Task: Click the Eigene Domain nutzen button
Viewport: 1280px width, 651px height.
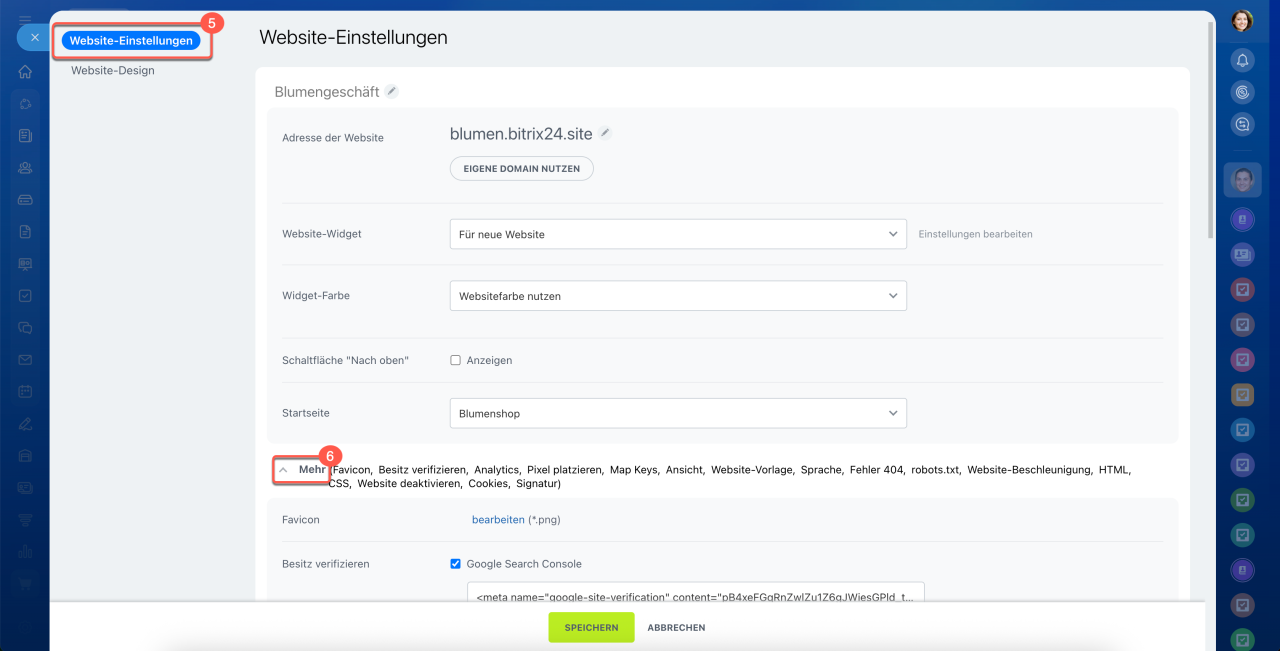Action: [521, 169]
